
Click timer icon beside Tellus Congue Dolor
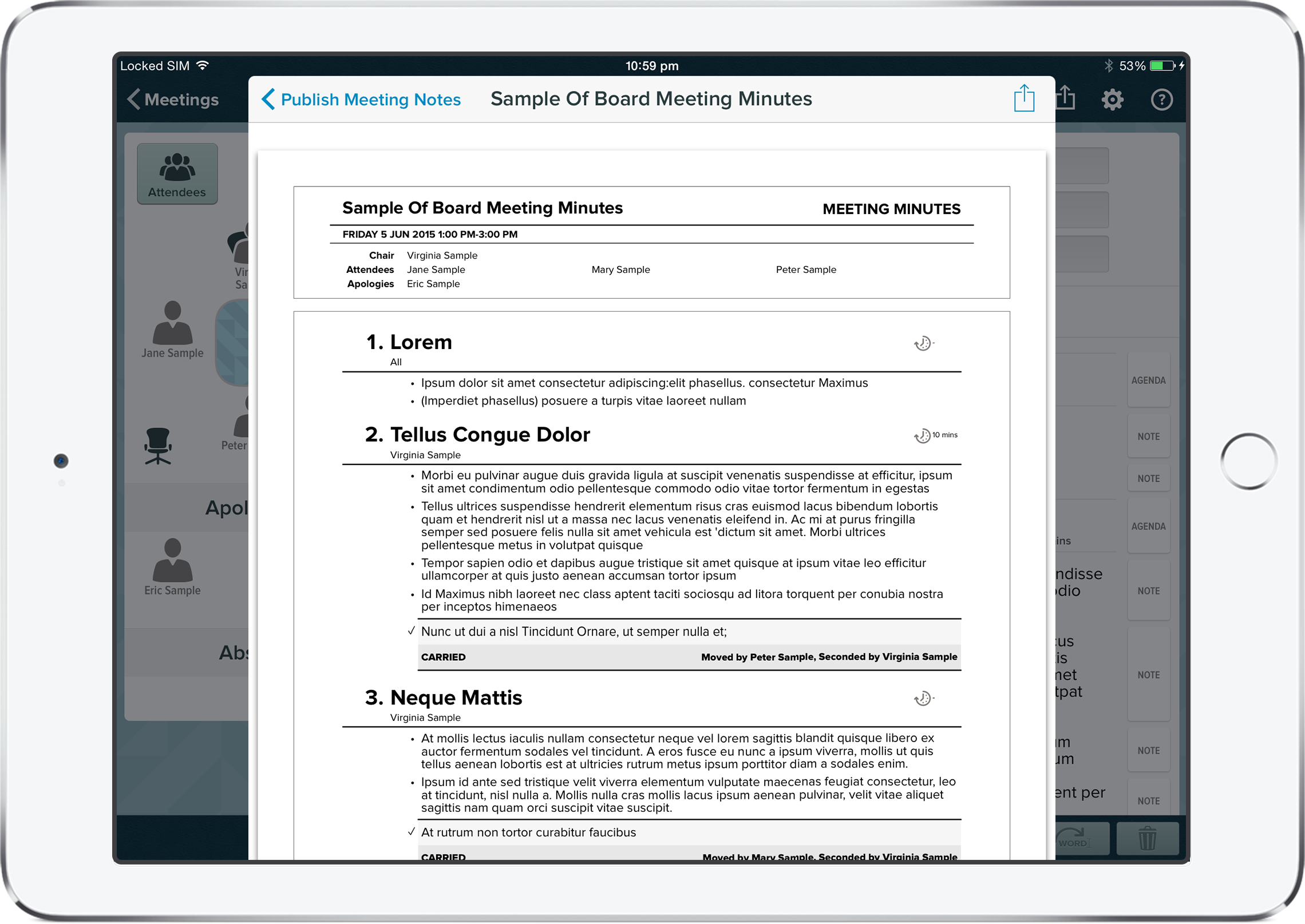(922, 436)
